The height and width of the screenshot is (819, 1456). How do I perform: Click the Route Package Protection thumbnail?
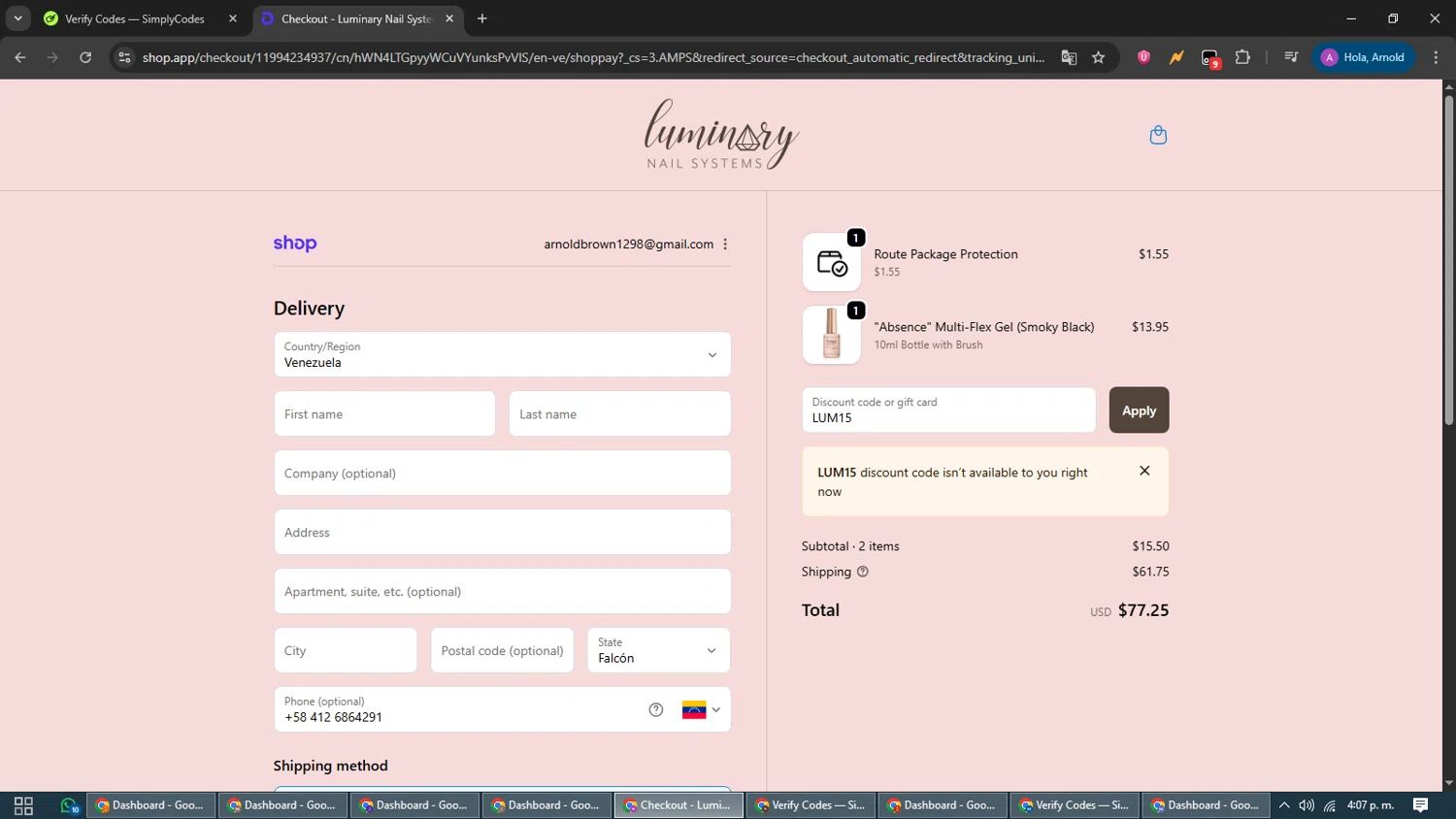pyautogui.click(x=832, y=262)
